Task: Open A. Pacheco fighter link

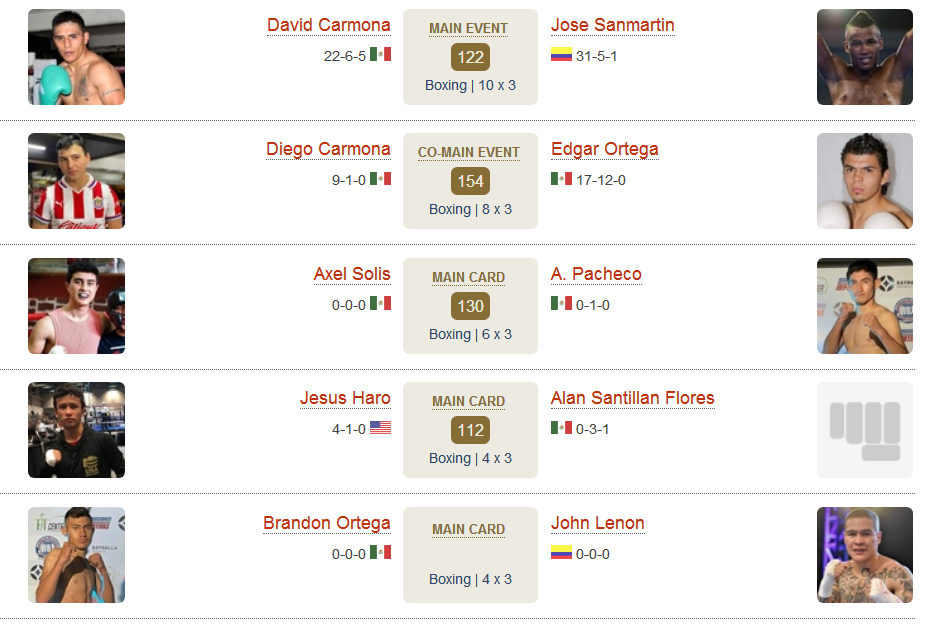Action: coord(596,274)
